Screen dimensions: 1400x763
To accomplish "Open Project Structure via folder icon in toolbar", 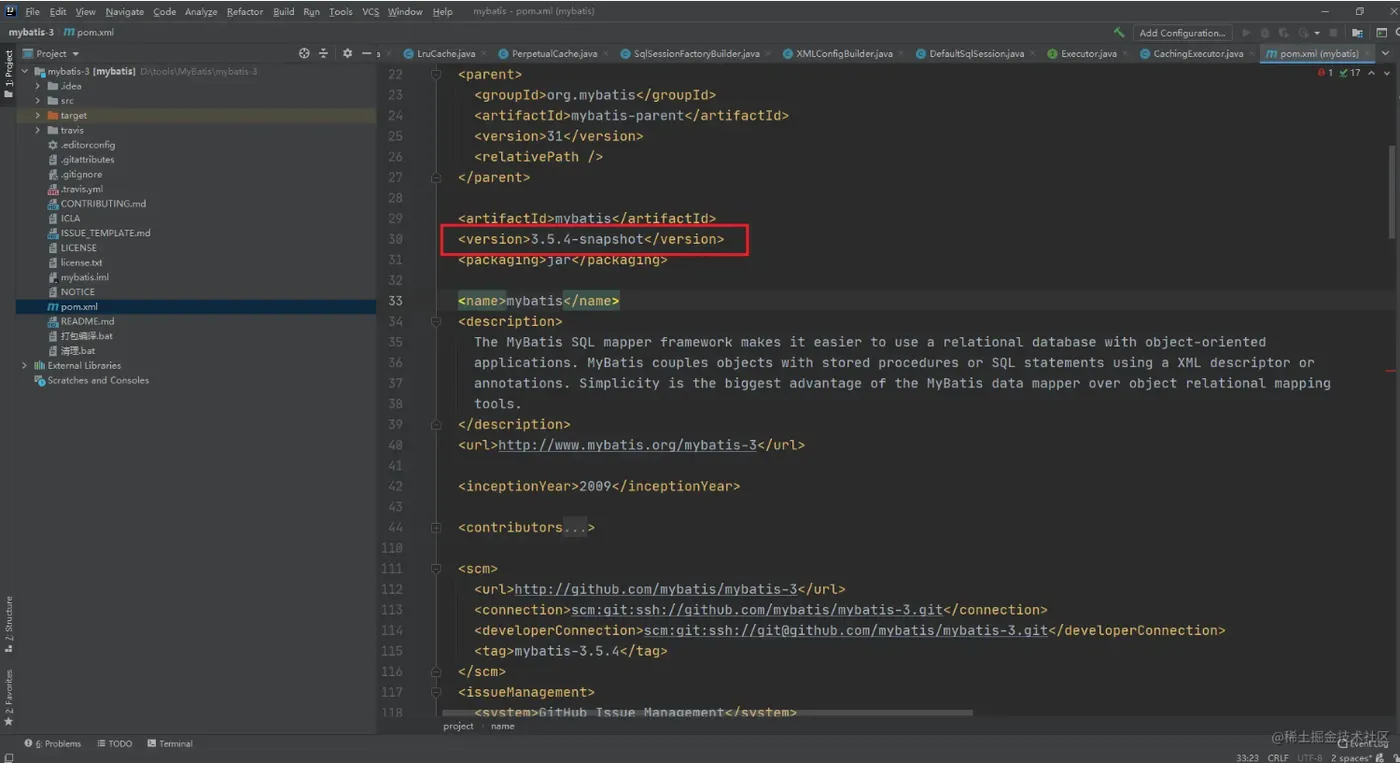I will (1357, 33).
